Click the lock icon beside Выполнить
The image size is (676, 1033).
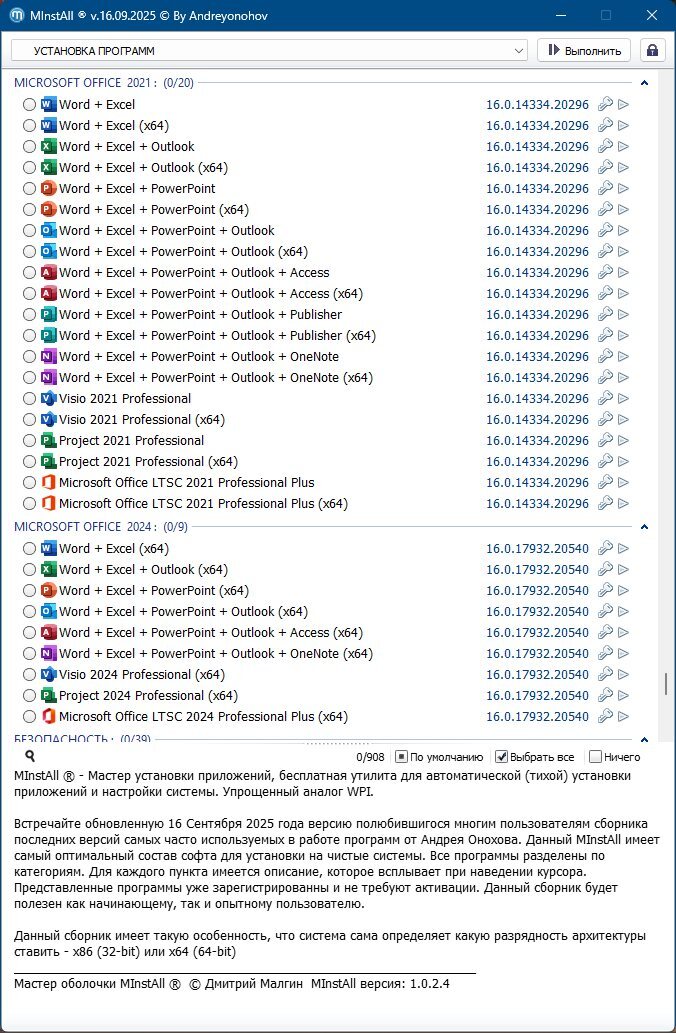pyautogui.click(x=652, y=50)
